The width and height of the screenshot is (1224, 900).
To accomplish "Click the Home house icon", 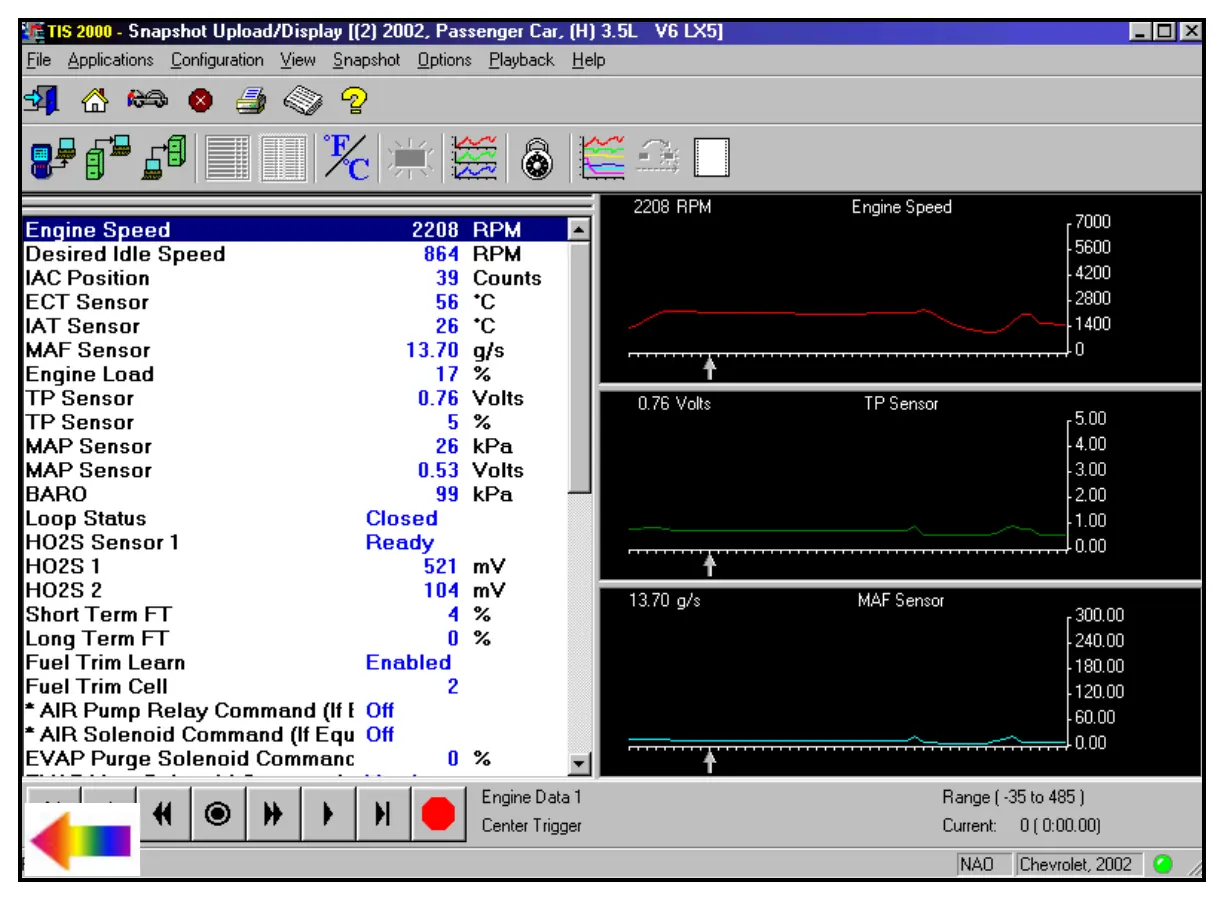I will [x=94, y=100].
